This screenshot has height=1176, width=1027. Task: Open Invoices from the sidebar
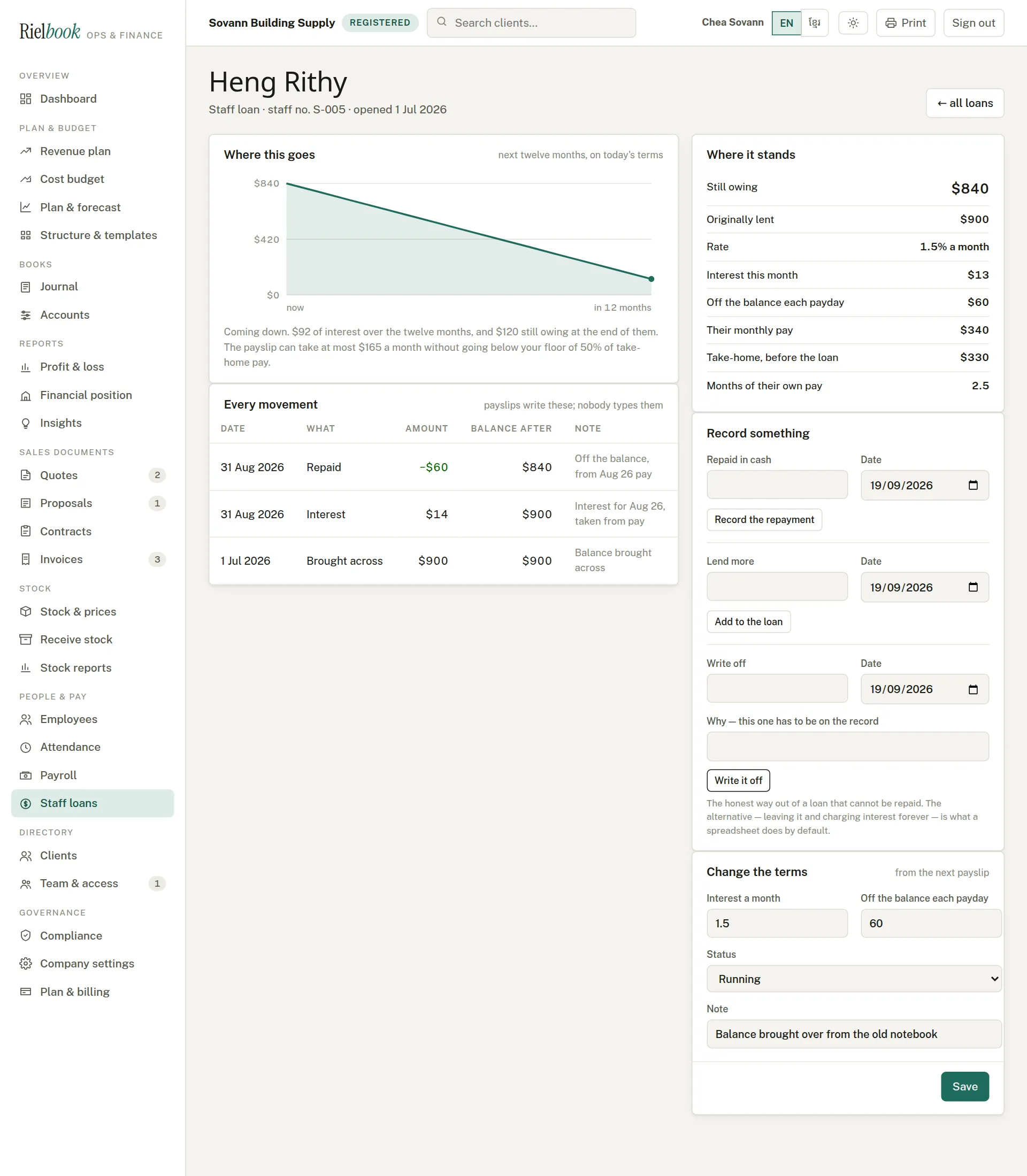92,559
